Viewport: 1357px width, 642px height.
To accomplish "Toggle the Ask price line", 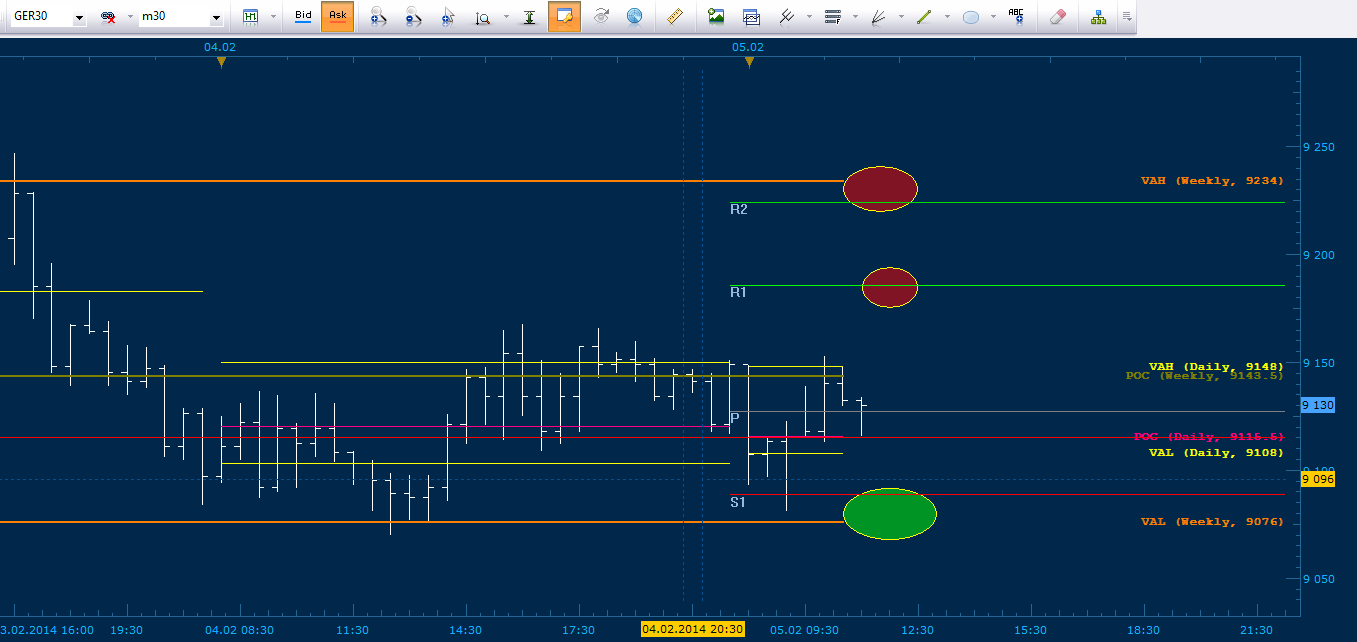I will (338, 16).
